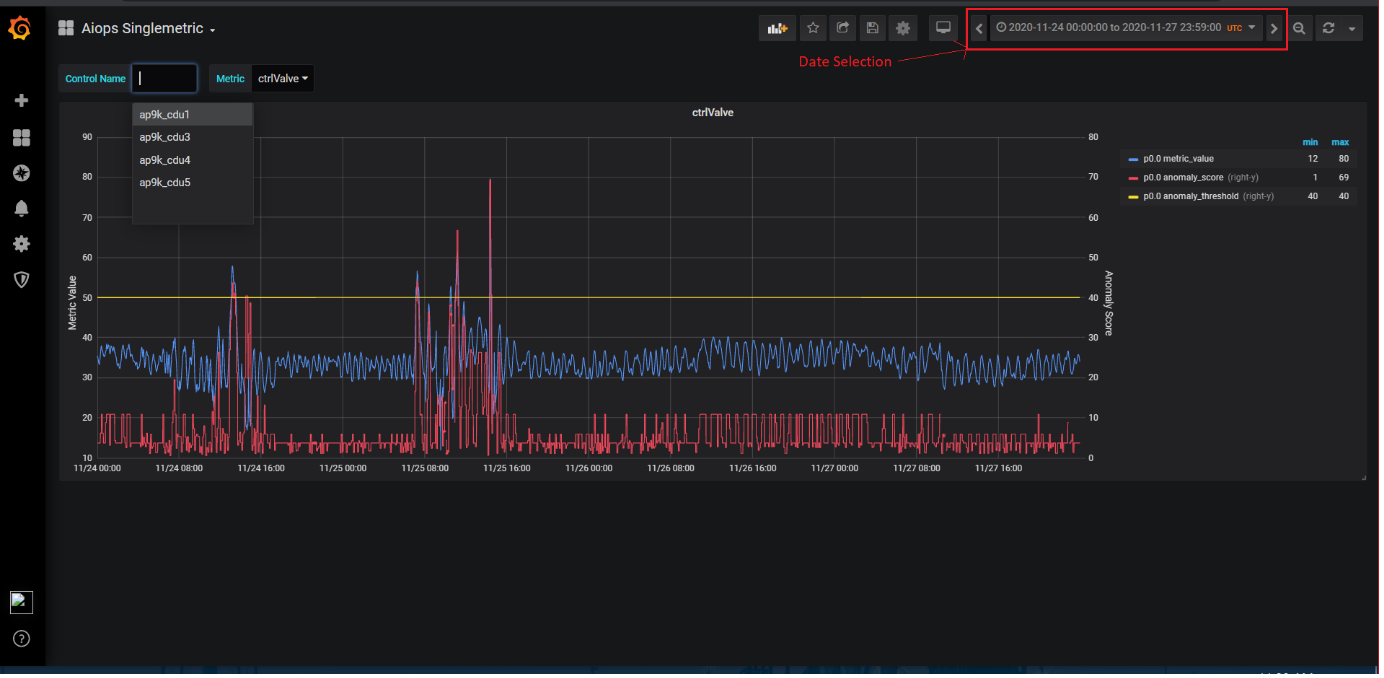Choose ap9k_cdu4 option
Screen dimensions: 1384x678
192,160
